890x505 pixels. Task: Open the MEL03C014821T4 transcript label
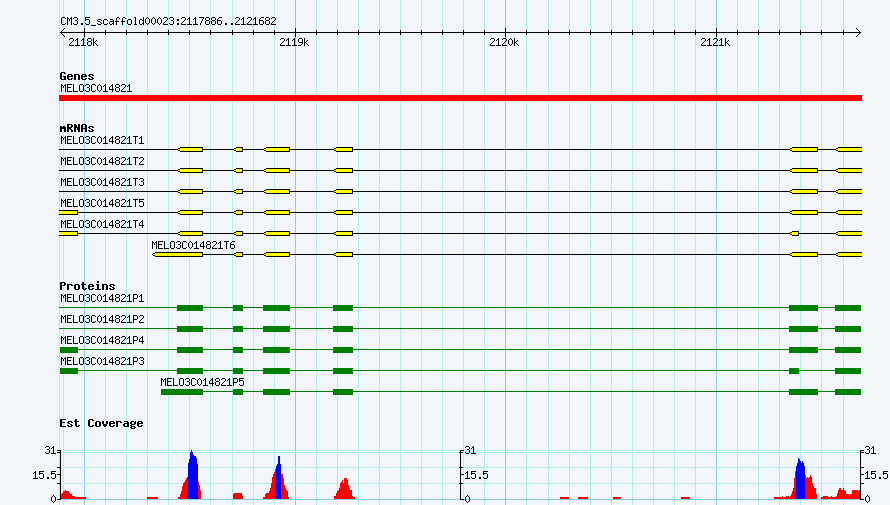point(102,224)
